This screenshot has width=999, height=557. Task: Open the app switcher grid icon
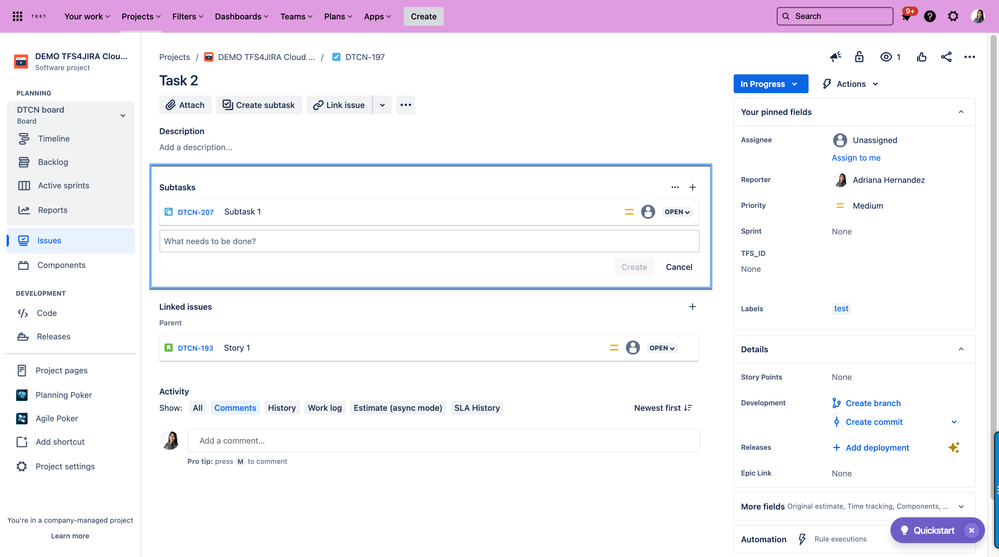[x=17, y=16]
